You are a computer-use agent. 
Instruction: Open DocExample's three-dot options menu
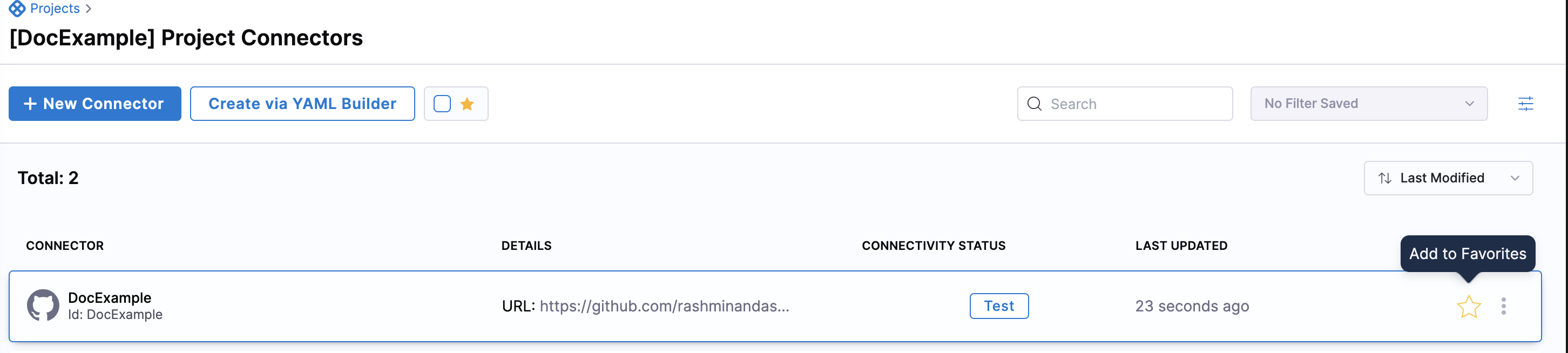pos(1503,306)
